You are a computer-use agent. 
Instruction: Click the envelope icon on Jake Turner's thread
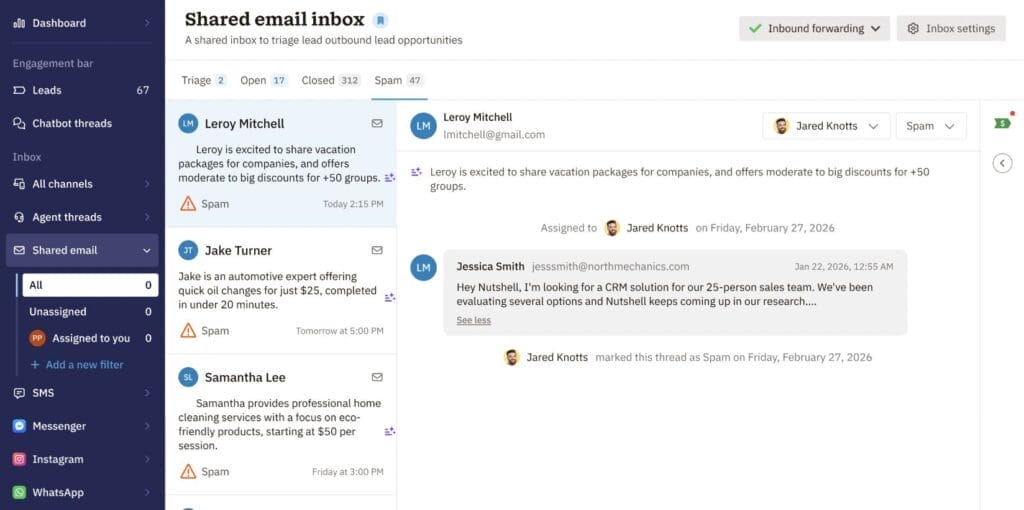377,250
